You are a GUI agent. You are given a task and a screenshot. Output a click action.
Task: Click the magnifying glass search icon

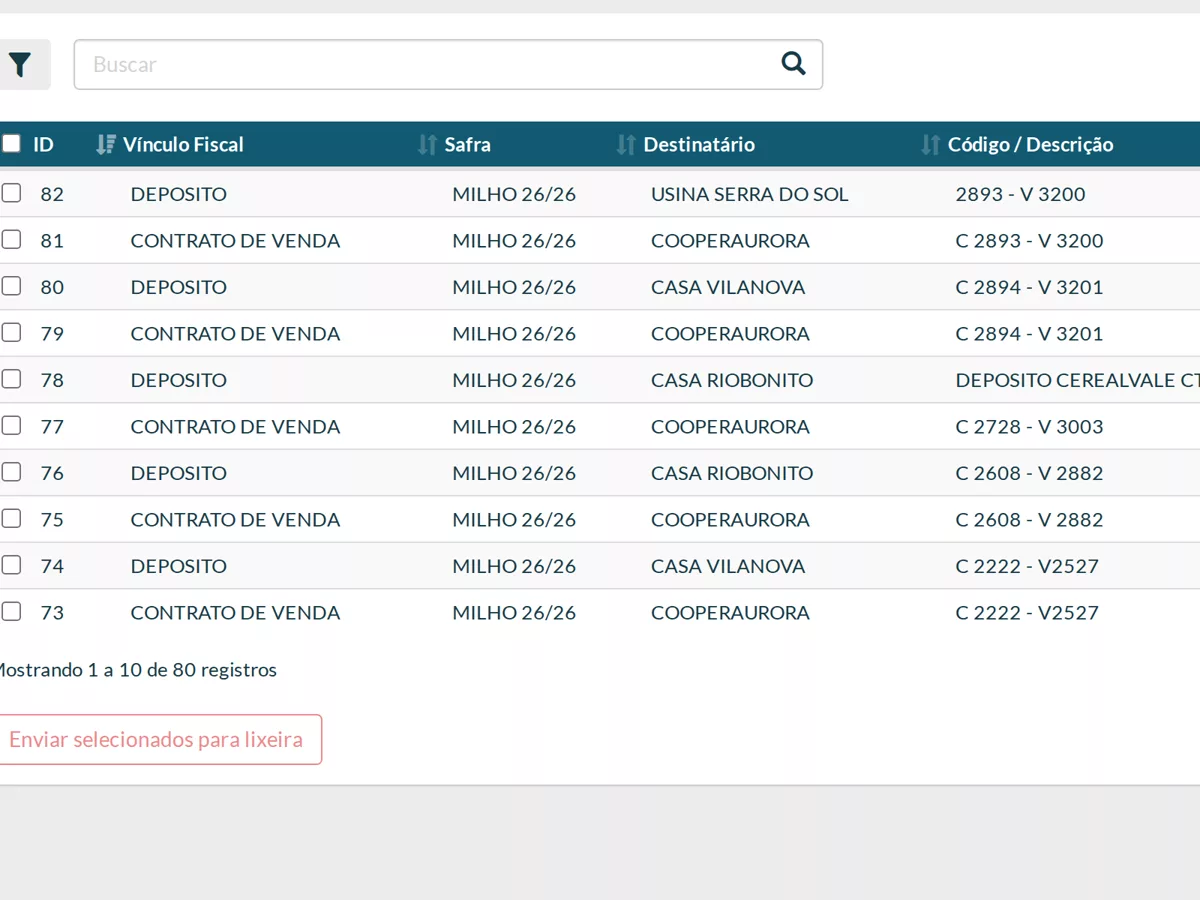pos(793,64)
